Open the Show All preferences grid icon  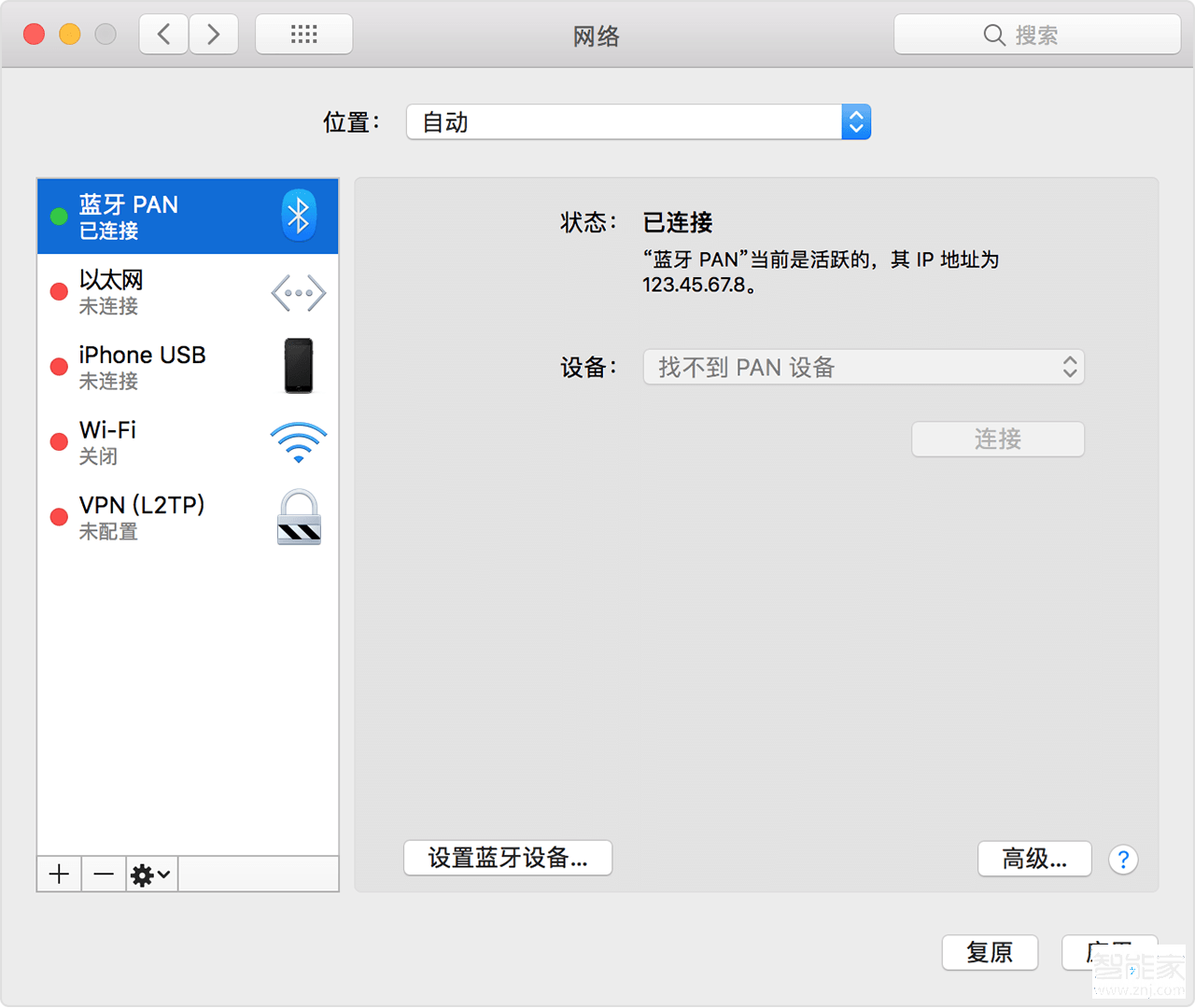pos(303,34)
